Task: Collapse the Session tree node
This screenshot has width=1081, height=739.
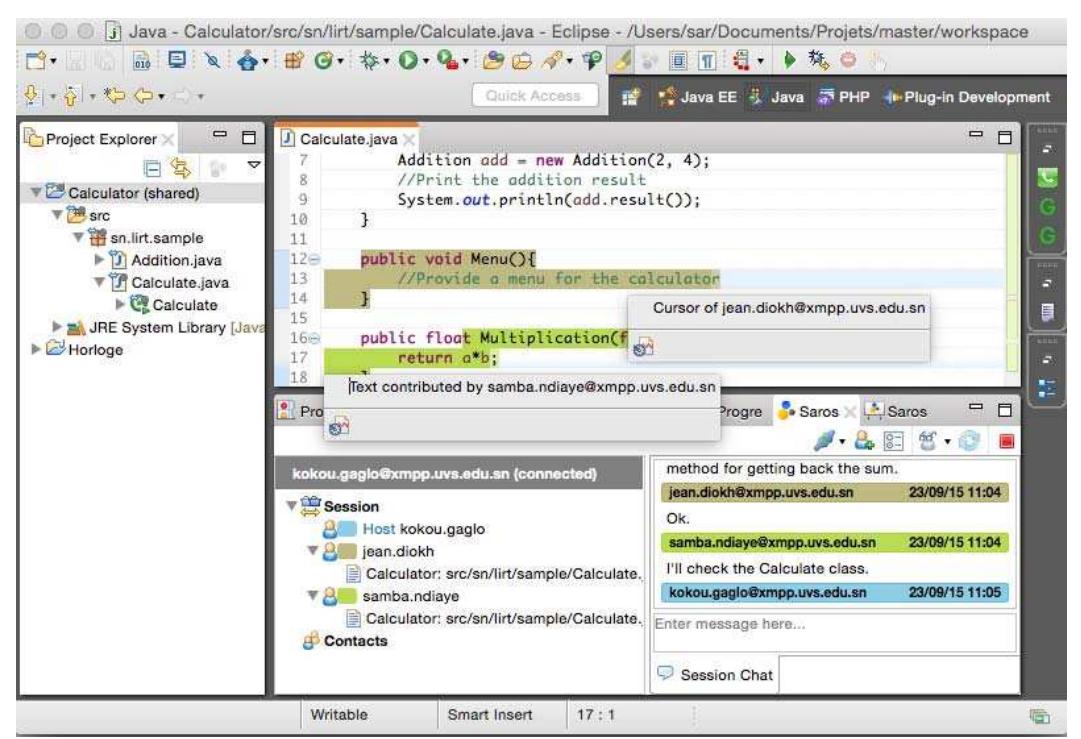Action: click(292, 506)
